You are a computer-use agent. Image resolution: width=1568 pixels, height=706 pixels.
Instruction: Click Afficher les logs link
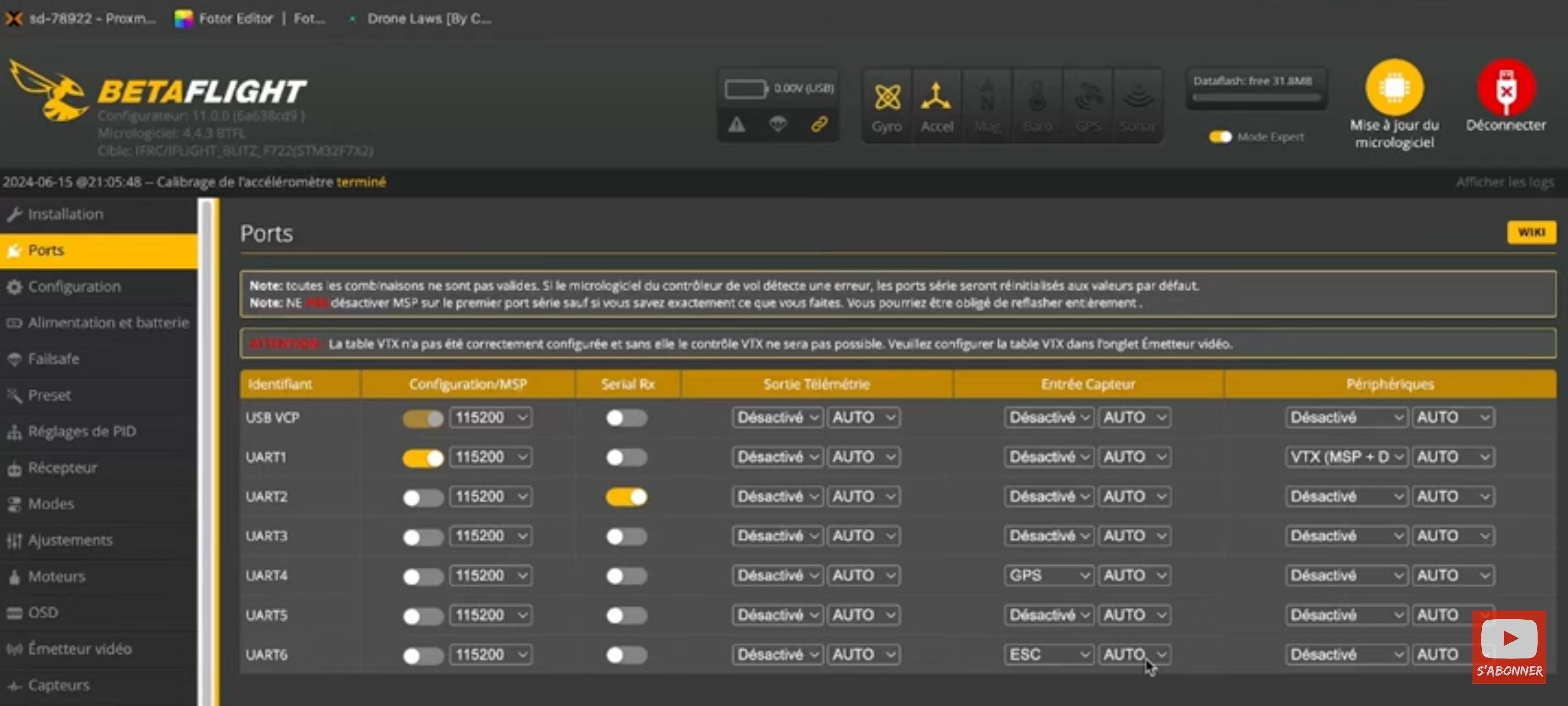(x=1504, y=182)
